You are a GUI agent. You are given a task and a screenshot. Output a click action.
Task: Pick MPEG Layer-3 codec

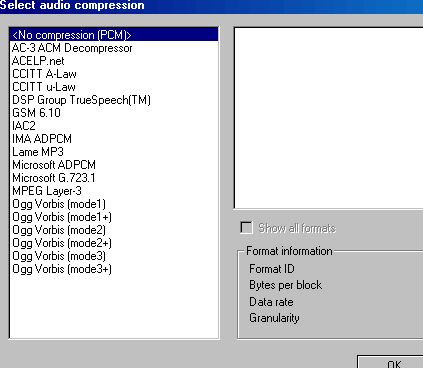coord(114,191)
